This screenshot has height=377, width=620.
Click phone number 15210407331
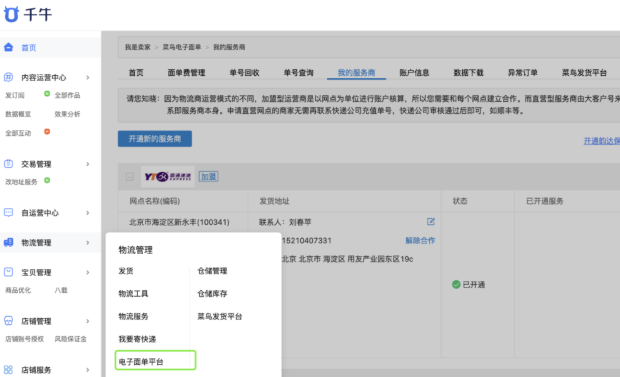point(307,241)
